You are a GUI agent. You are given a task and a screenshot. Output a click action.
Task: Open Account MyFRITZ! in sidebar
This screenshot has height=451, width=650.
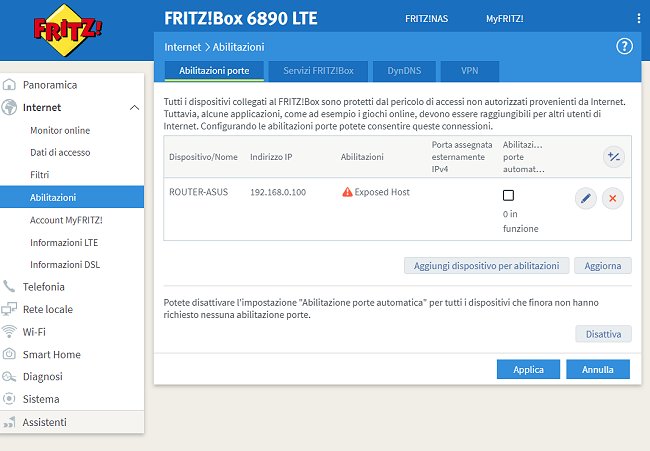click(66, 220)
